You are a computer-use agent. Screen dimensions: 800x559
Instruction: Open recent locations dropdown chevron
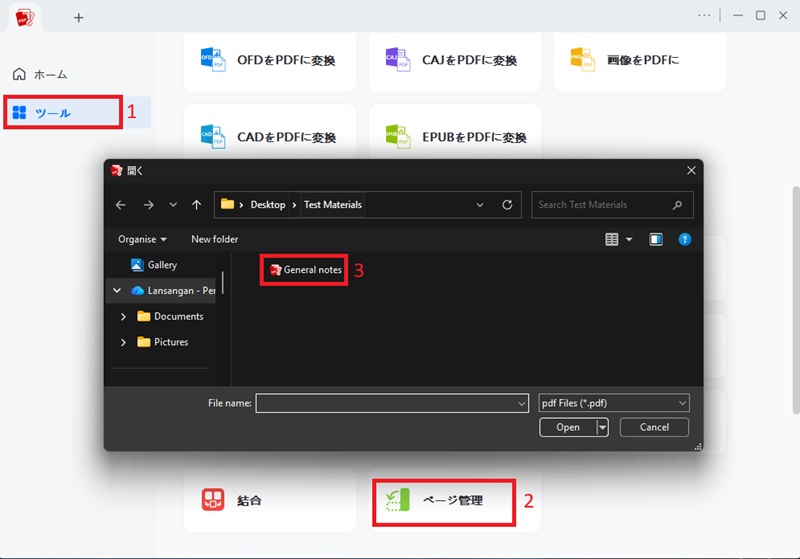coord(173,205)
